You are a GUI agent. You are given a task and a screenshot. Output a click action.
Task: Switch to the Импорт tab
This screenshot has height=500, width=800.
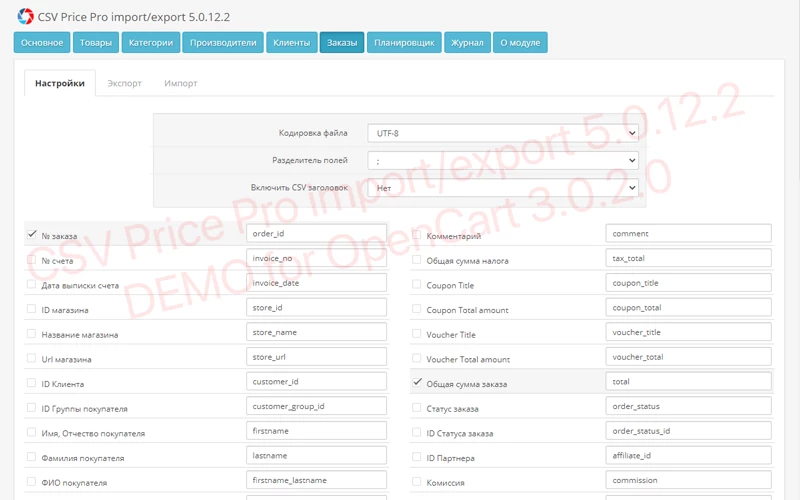click(181, 83)
